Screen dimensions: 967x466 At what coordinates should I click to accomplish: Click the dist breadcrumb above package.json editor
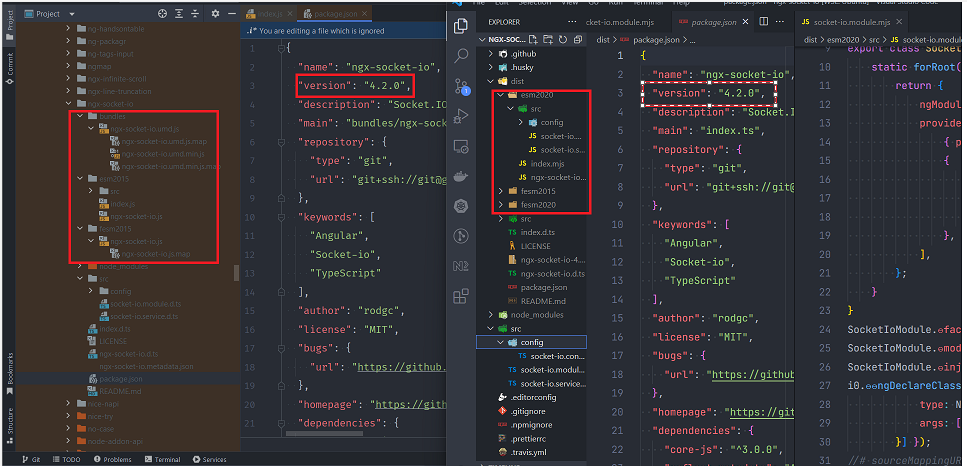pos(603,39)
